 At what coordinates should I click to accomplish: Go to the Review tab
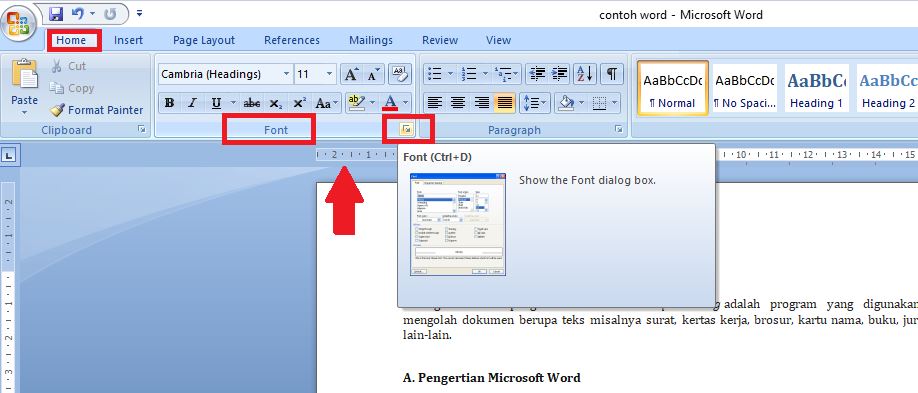(x=440, y=40)
